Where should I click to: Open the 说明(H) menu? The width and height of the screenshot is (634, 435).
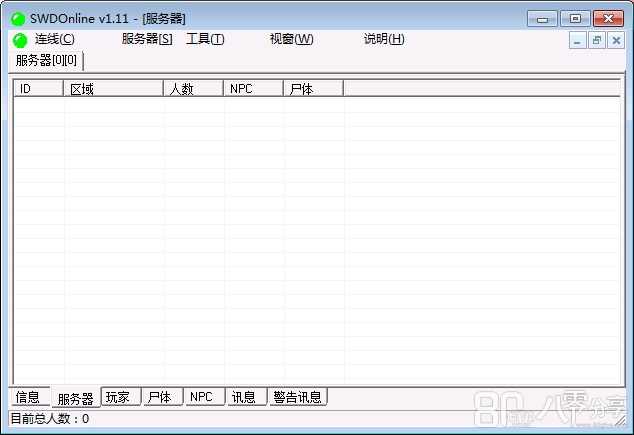point(384,39)
